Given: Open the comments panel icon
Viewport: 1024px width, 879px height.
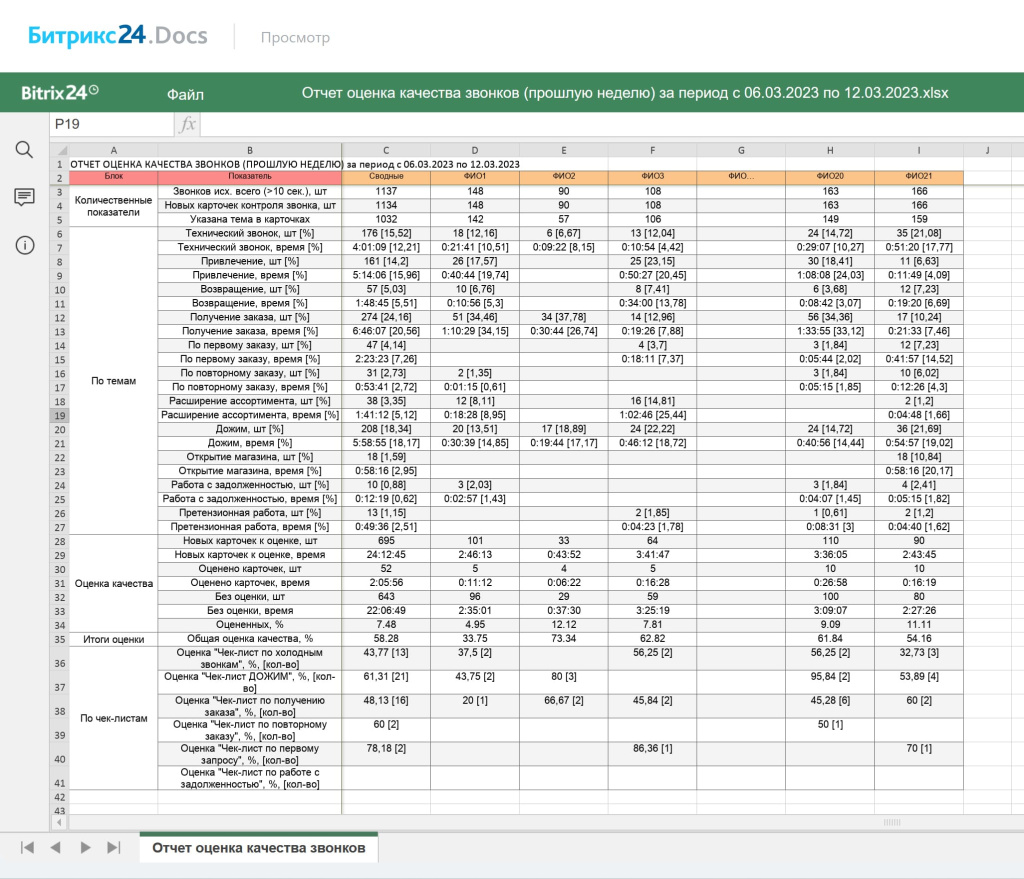Looking at the screenshot, I should pyautogui.click(x=24, y=198).
